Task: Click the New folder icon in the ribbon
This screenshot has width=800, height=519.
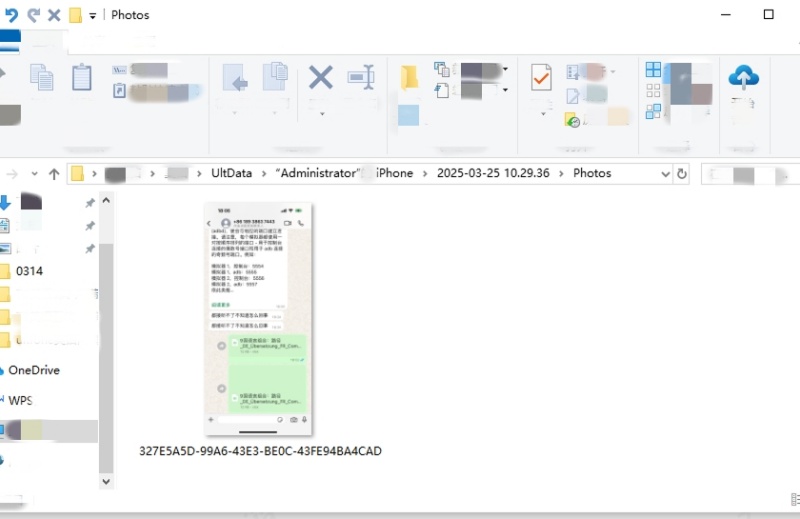Action: 409,77
